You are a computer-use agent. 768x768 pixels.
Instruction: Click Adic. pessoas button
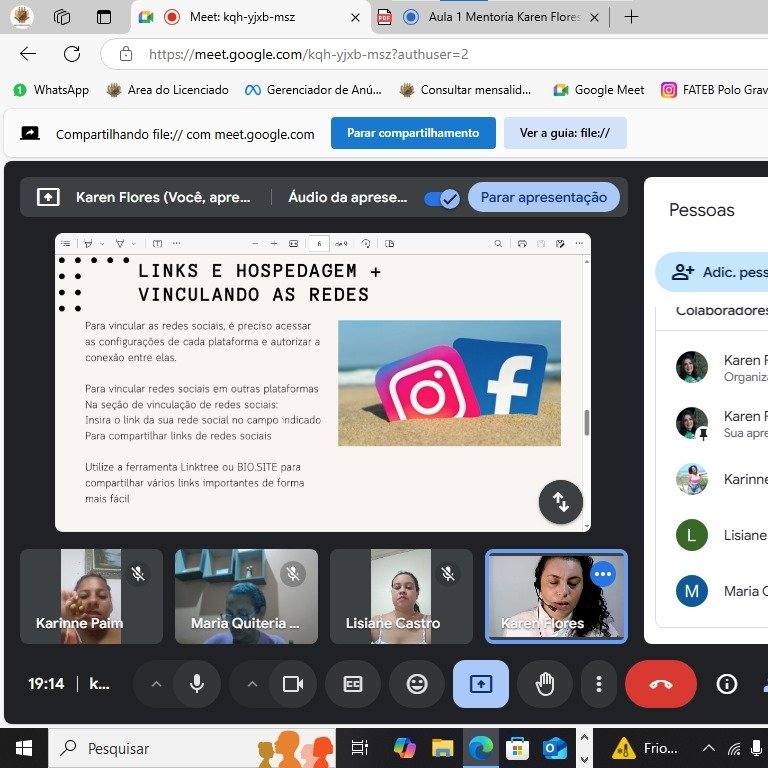pos(712,272)
